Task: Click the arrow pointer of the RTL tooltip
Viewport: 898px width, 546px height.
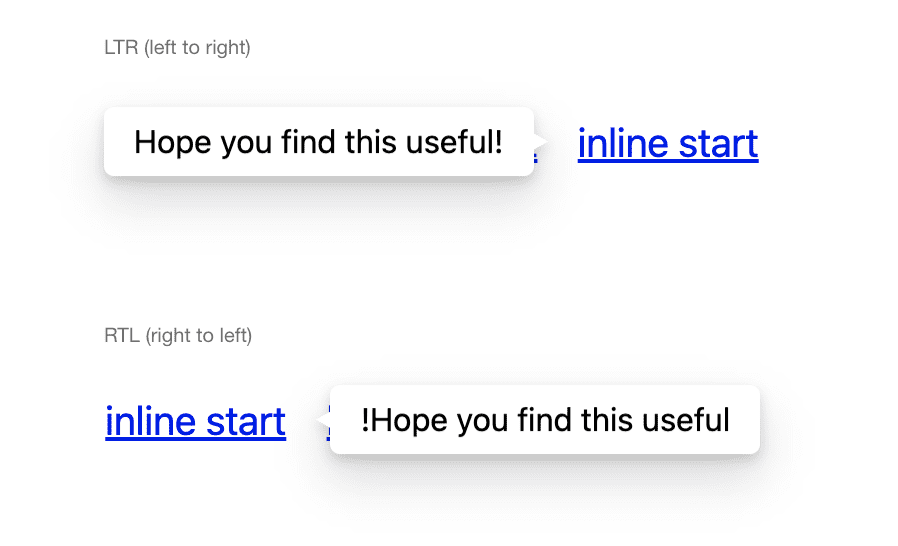Action: (324, 419)
